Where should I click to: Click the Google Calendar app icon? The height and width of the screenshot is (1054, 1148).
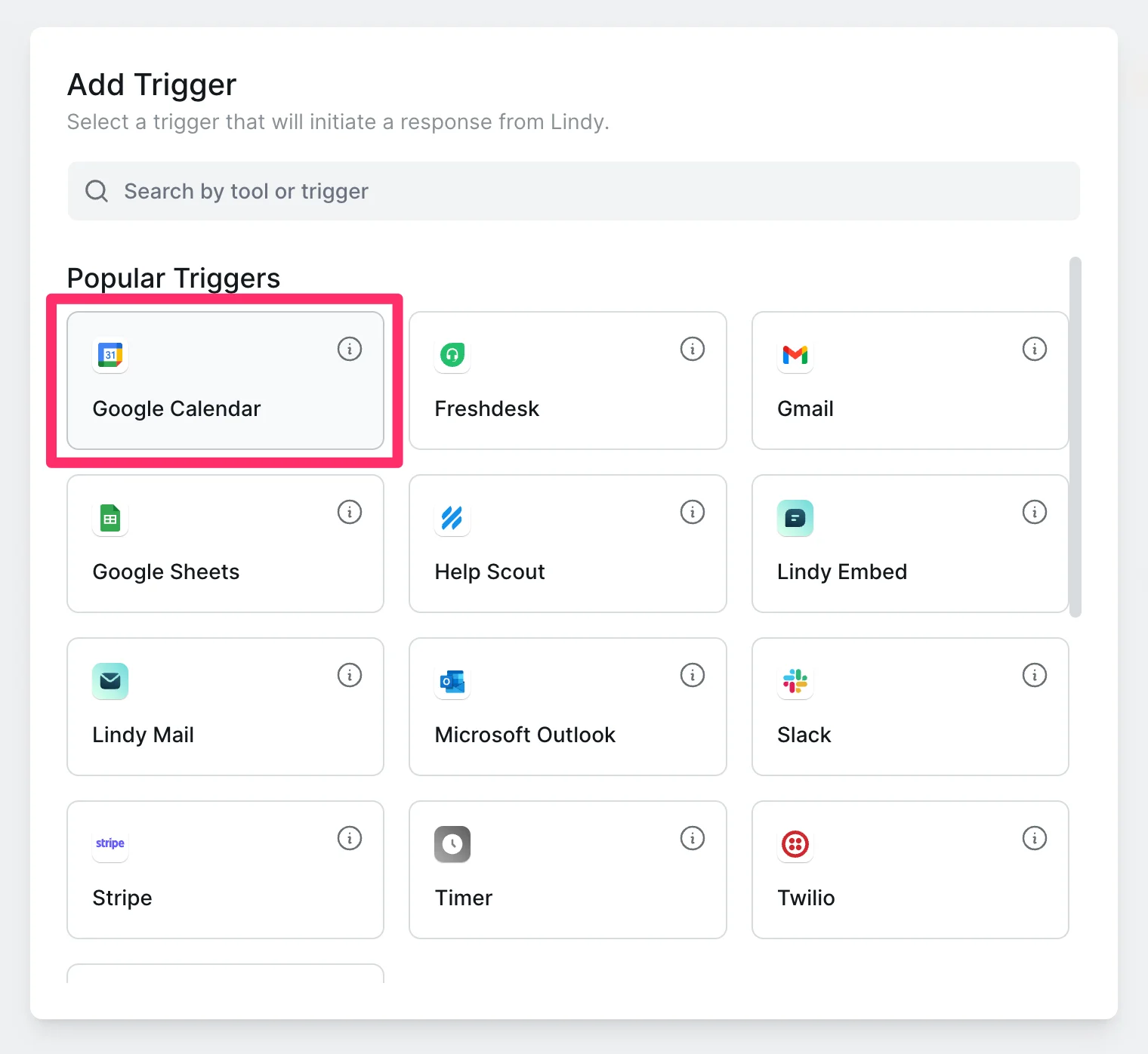[110, 355]
